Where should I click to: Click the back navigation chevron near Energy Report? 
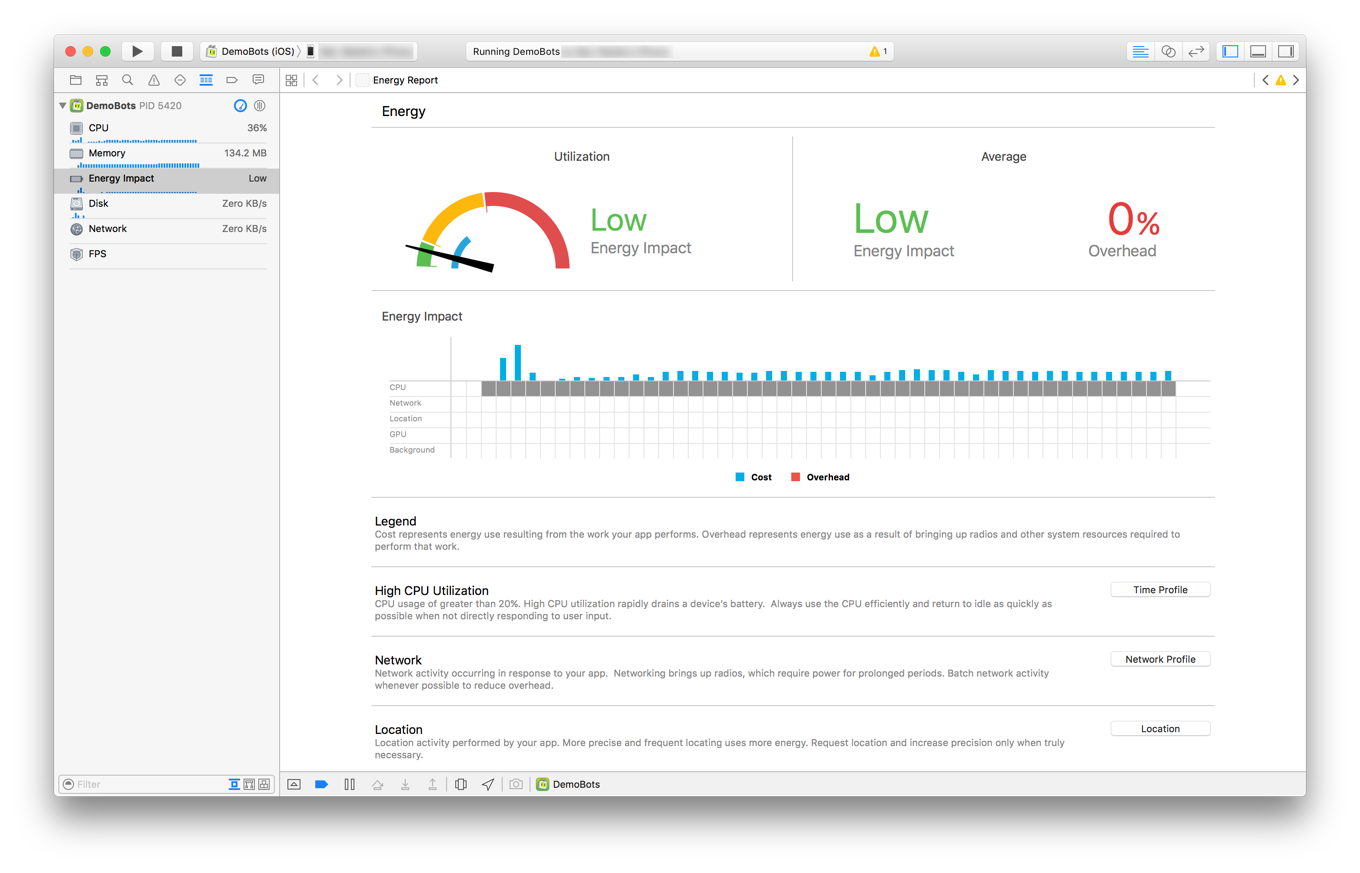pos(314,79)
